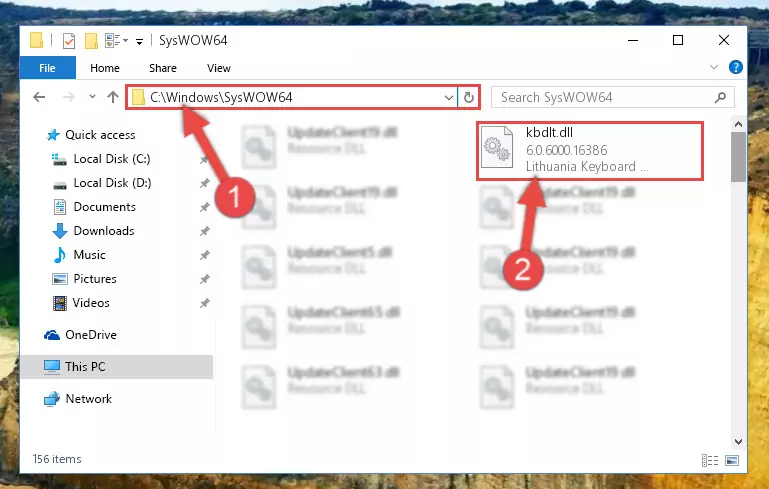This screenshot has width=769, height=489.
Task: Select the kbdlt.dll file
Action: [x=590, y=151]
